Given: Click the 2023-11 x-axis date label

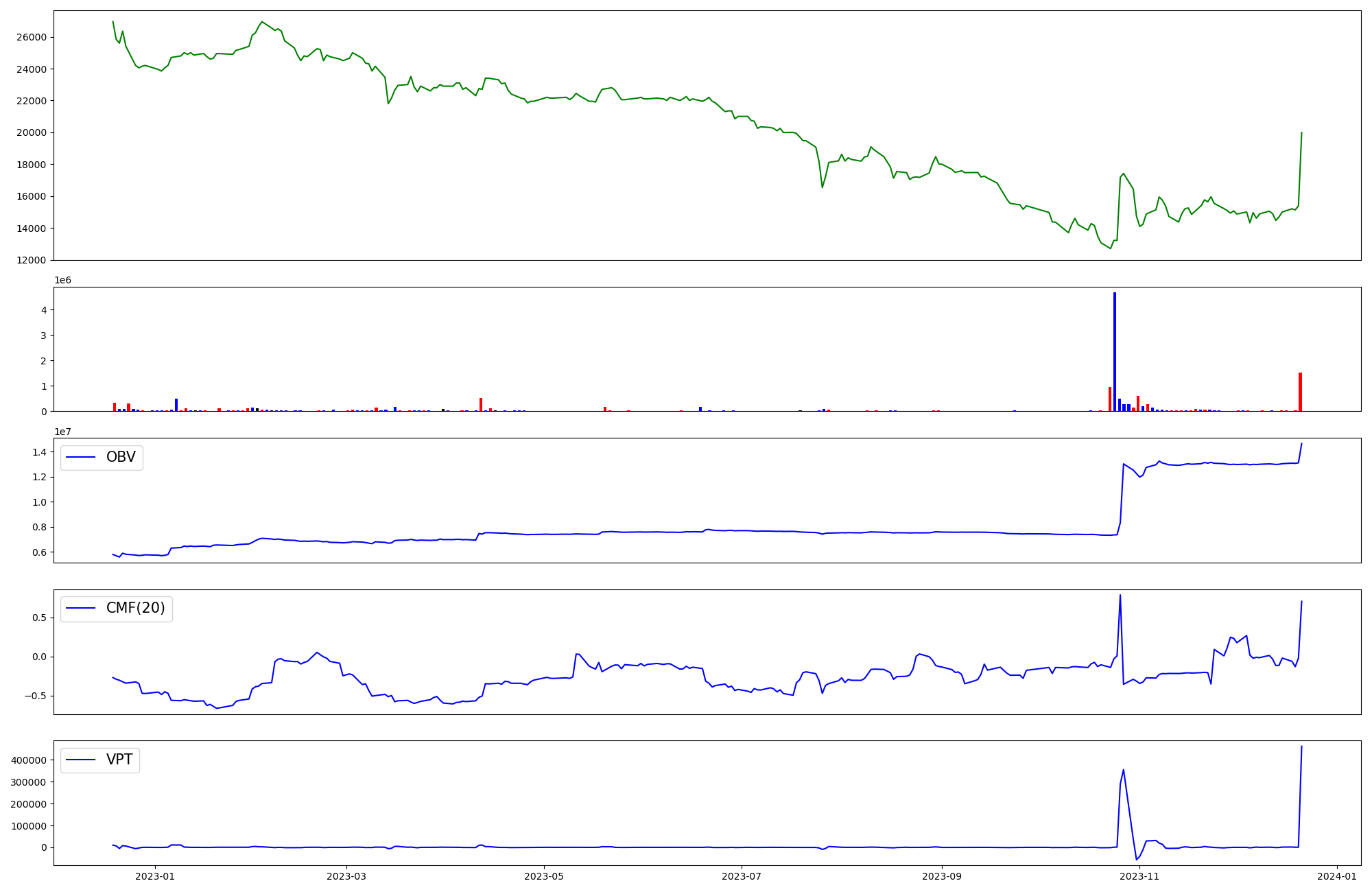Looking at the screenshot, I should [x=1139, y=876].
